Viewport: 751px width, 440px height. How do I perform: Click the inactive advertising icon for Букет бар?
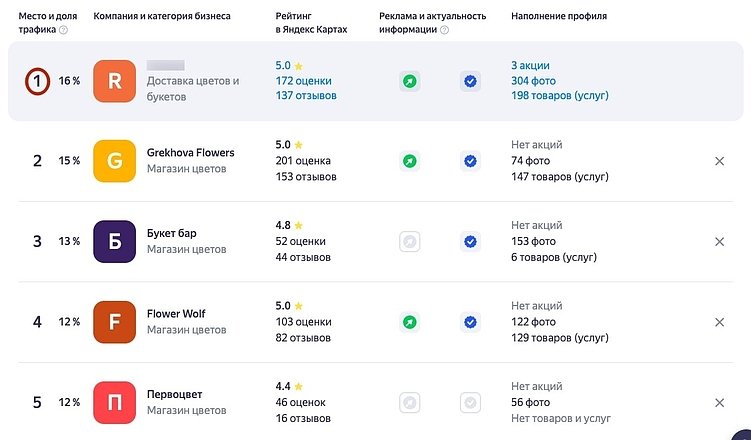(409, 241)
